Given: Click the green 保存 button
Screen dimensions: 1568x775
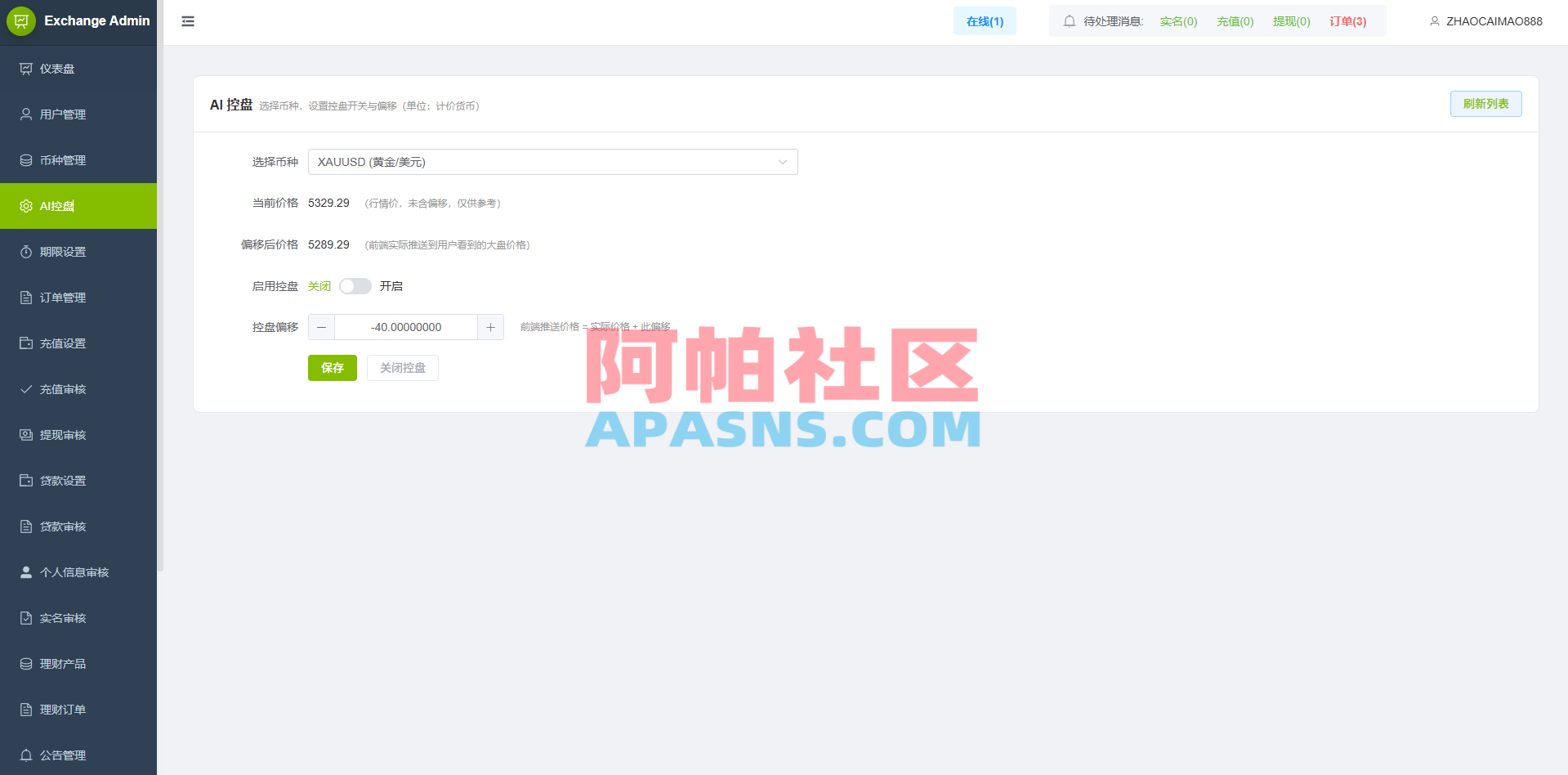Looking at the screenshot, I should (333, 368).
